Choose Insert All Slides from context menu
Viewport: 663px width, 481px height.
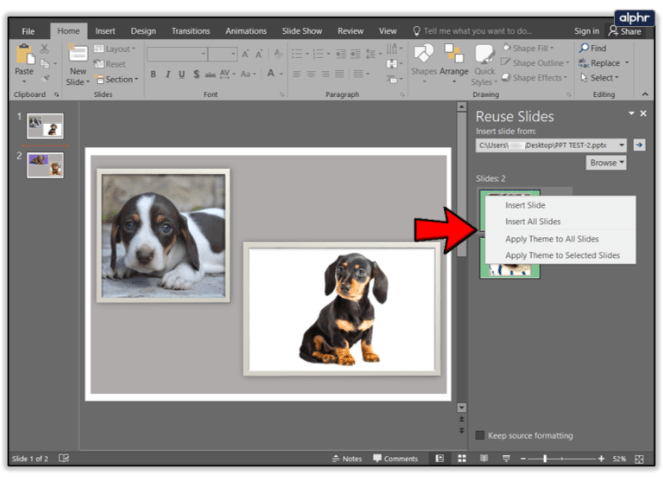click(x=533, y=221)
